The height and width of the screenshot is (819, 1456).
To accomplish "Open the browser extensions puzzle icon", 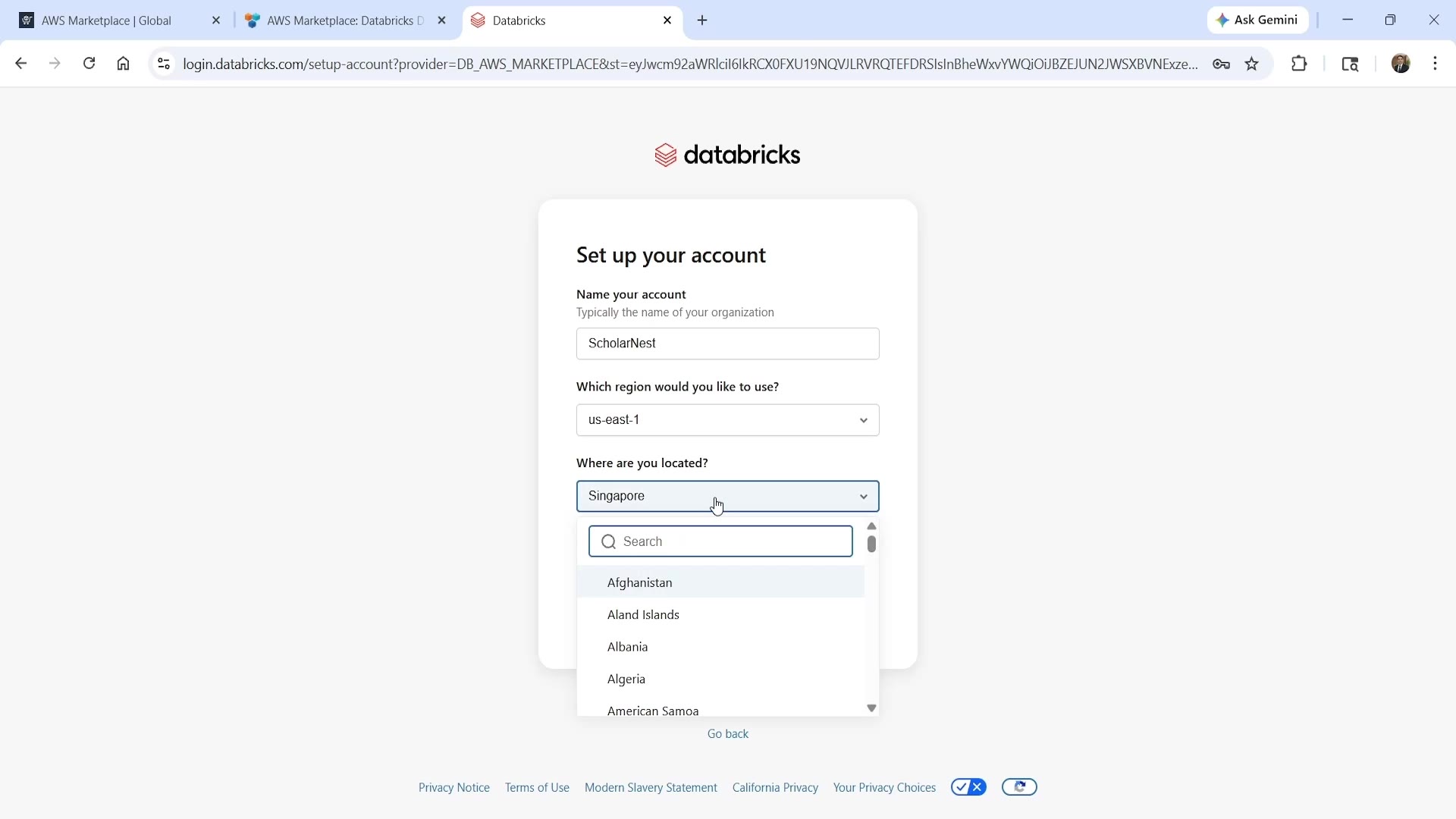I will pyautogui.click(x=1300, y=64).
